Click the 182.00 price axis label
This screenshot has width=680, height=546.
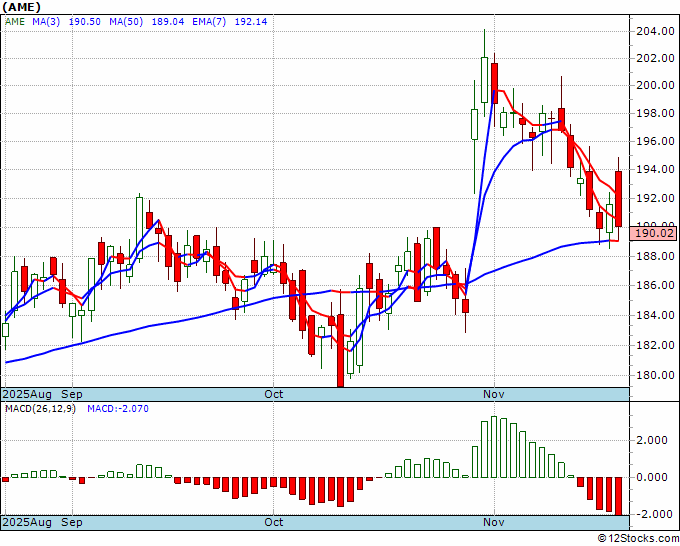(655, 345)
